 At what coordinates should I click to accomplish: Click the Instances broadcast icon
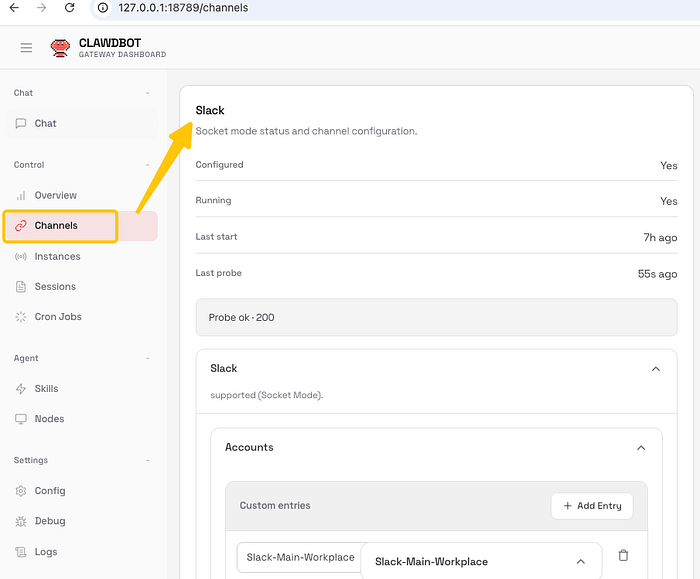(x=21, y=256)
